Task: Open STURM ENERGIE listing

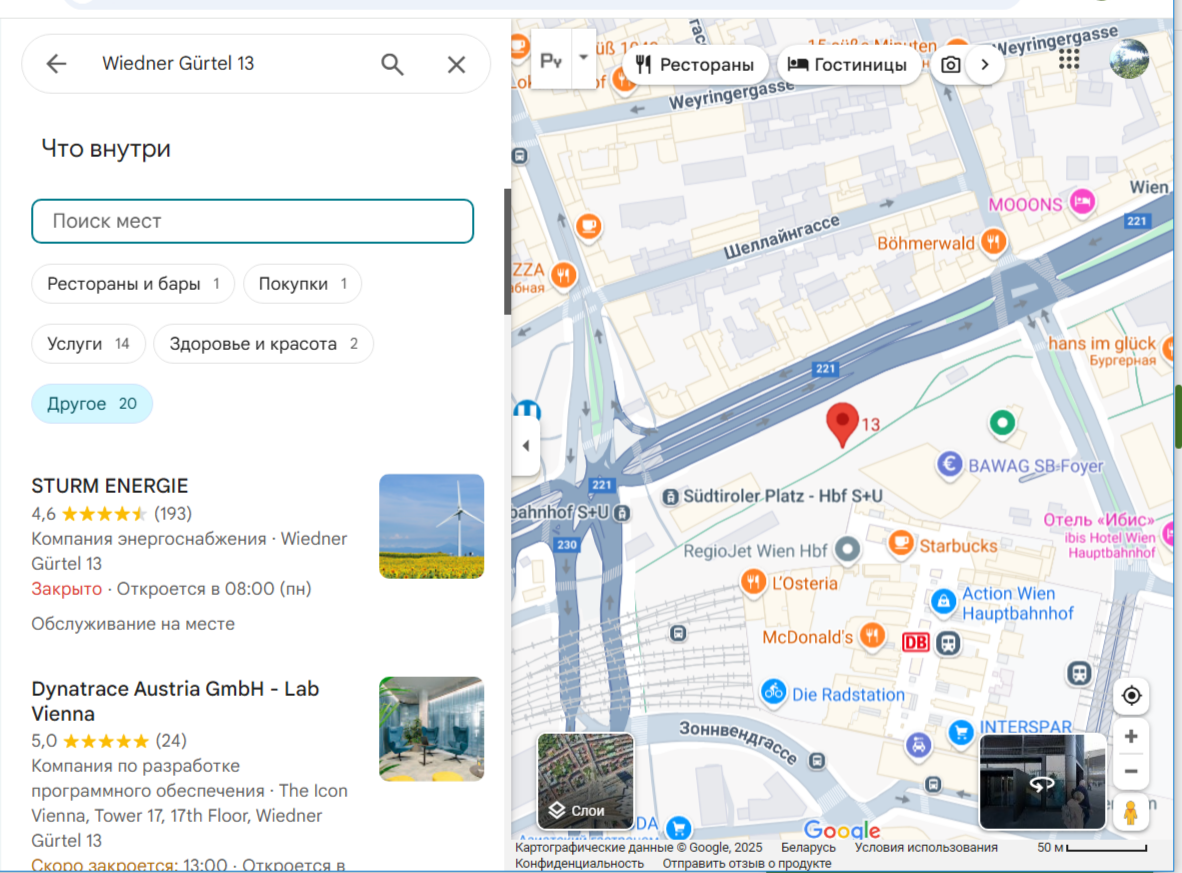Action: (109, 486)
